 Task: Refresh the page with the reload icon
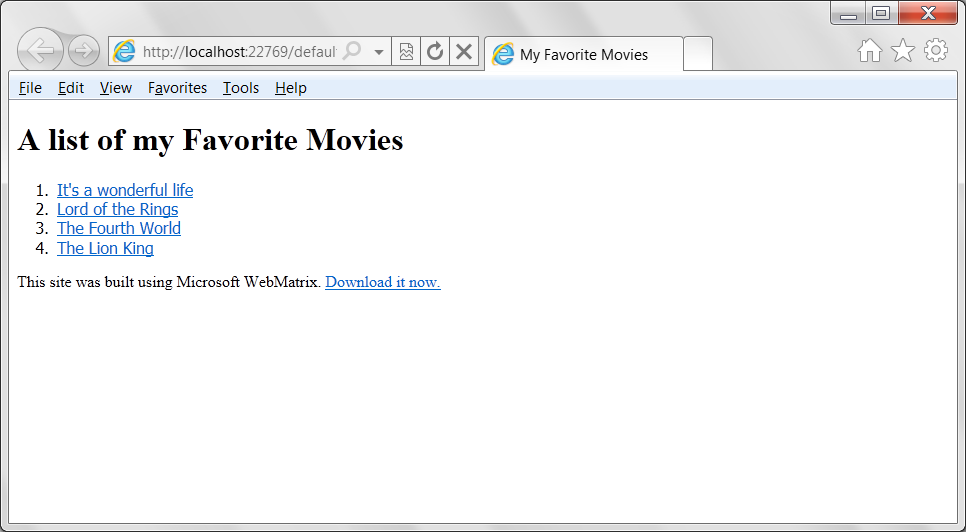click(435, 52)
